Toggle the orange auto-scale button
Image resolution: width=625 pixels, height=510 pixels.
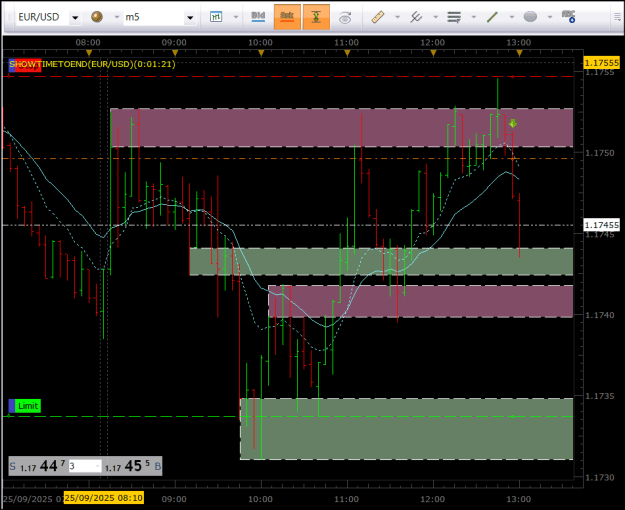pos(316,17)
